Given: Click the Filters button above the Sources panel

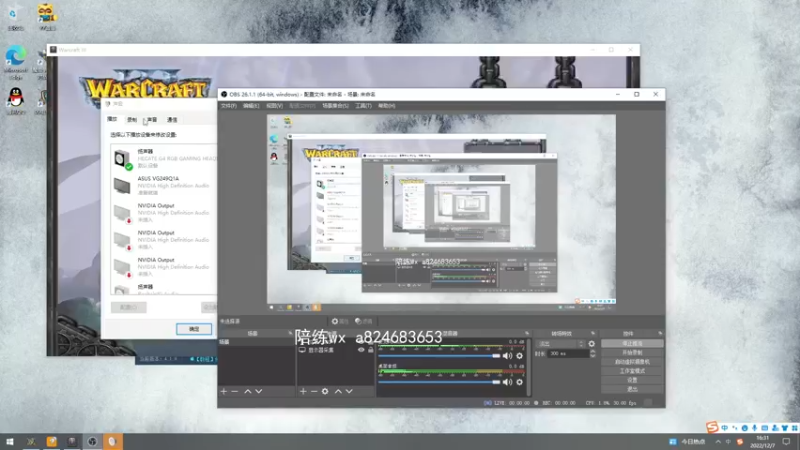Looking at the screenshot, I should point(364,321).
